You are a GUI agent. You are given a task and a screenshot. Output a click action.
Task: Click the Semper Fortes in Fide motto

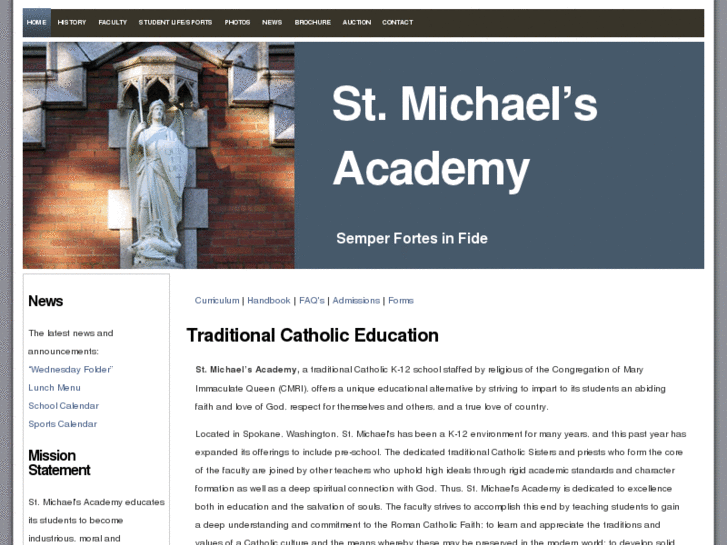click(412, 238)
